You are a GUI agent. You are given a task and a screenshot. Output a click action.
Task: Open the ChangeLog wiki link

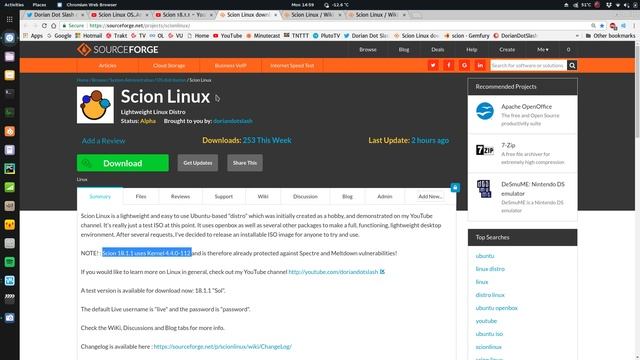(222, 347)
